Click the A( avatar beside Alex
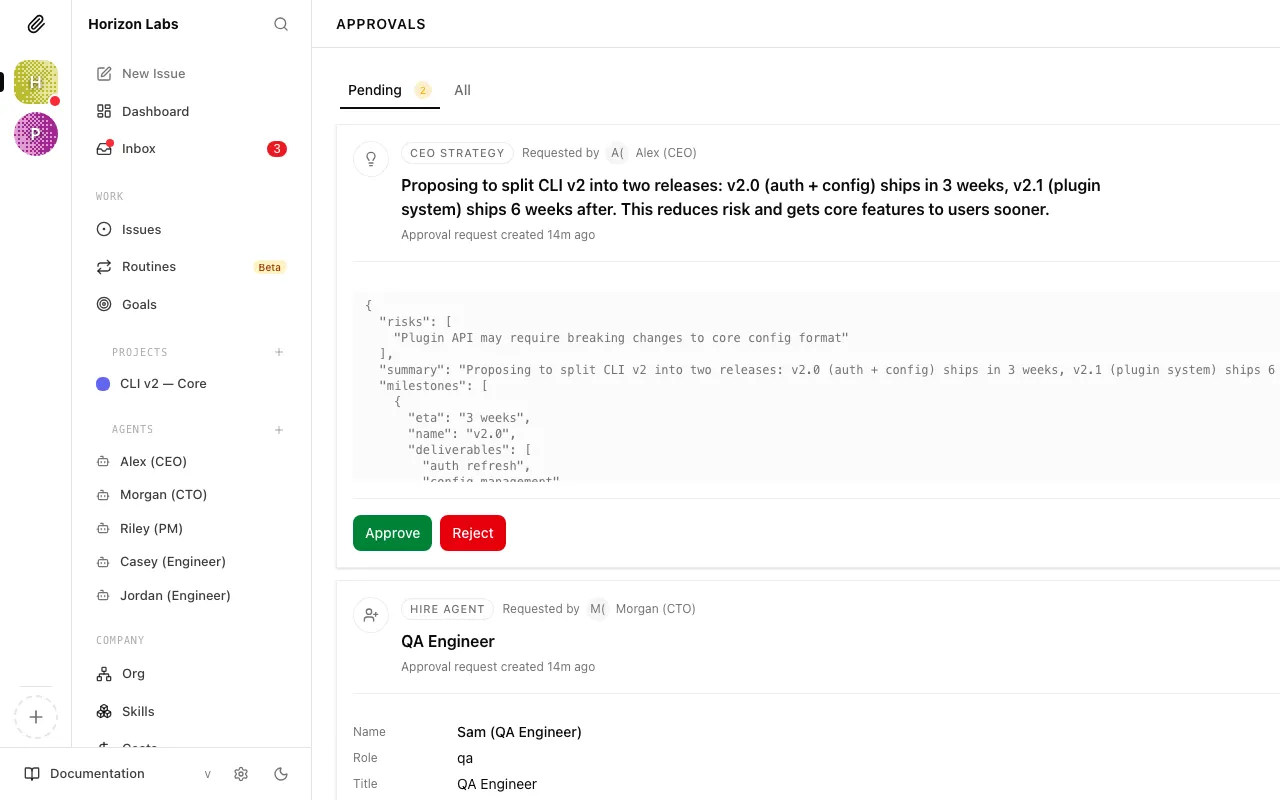1280x800 pixels. (618, 153)
